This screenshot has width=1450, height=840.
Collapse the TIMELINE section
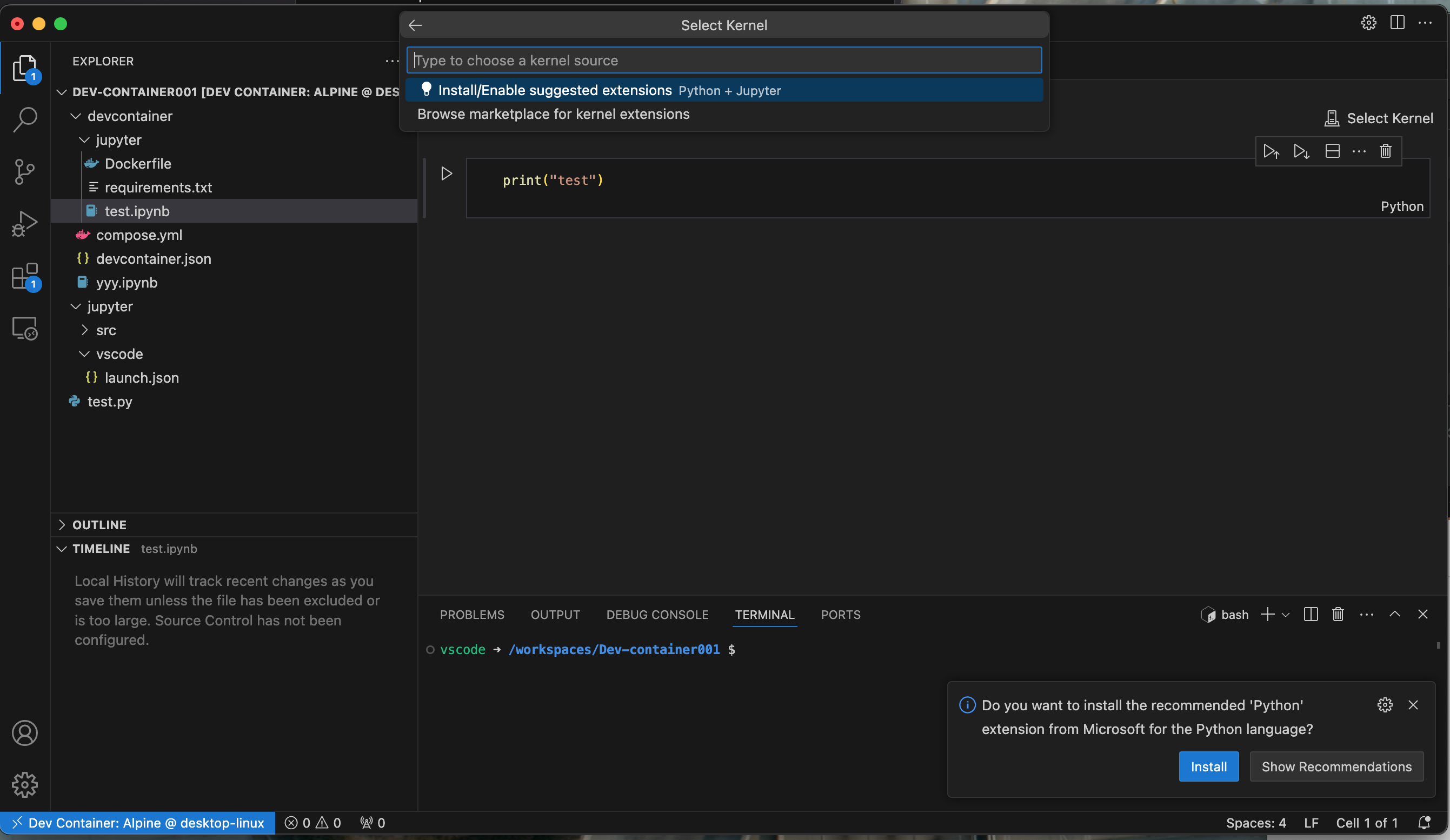tap(61, 549)
